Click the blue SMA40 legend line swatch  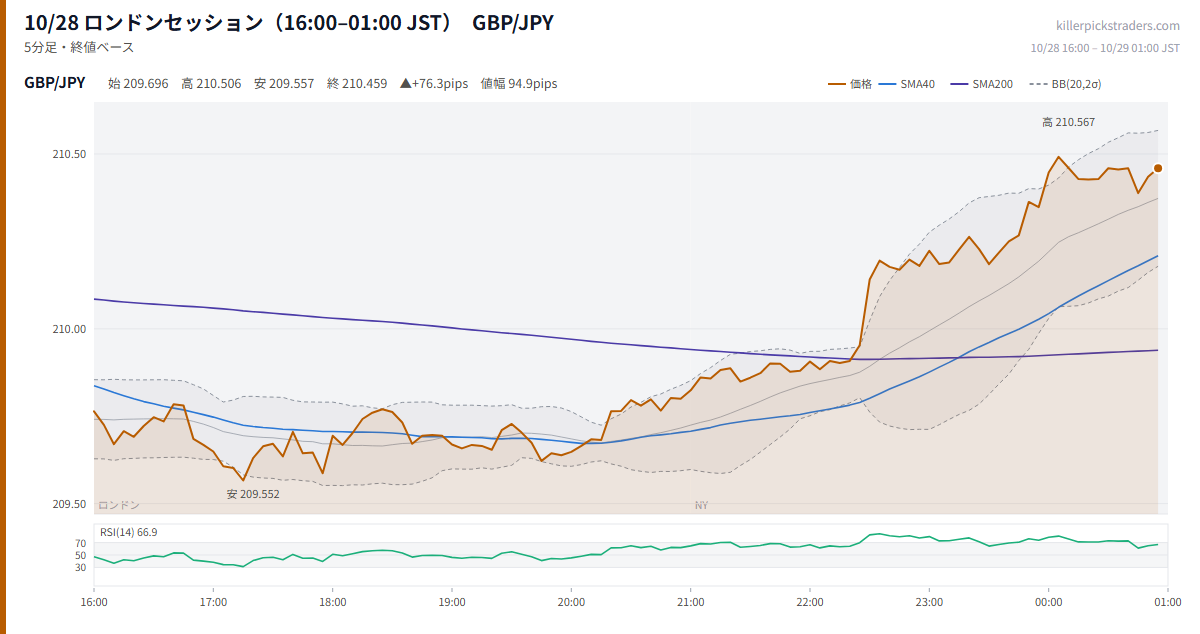pyautogui.click(x=887, y=84)
